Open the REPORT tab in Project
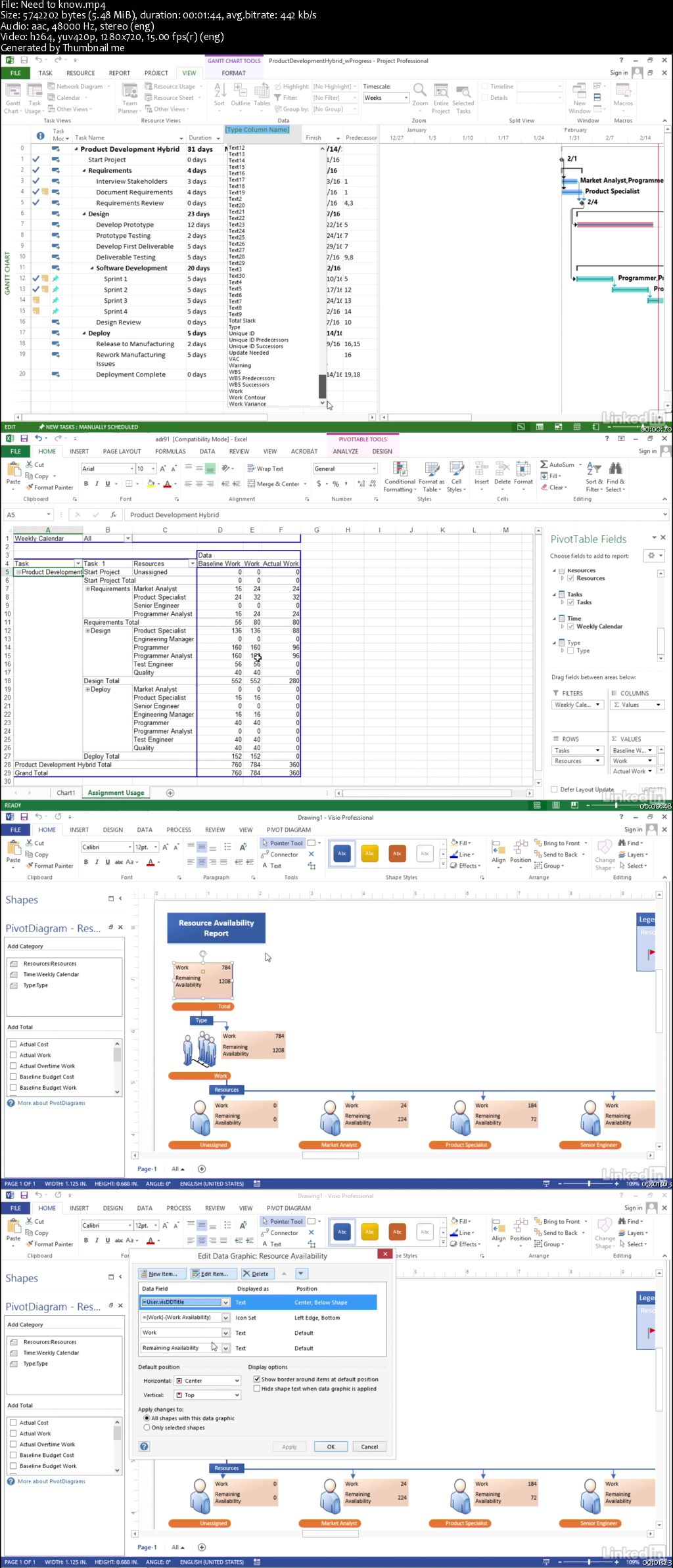The height and width of the screenshot is (1568, 673). [120, 73]
